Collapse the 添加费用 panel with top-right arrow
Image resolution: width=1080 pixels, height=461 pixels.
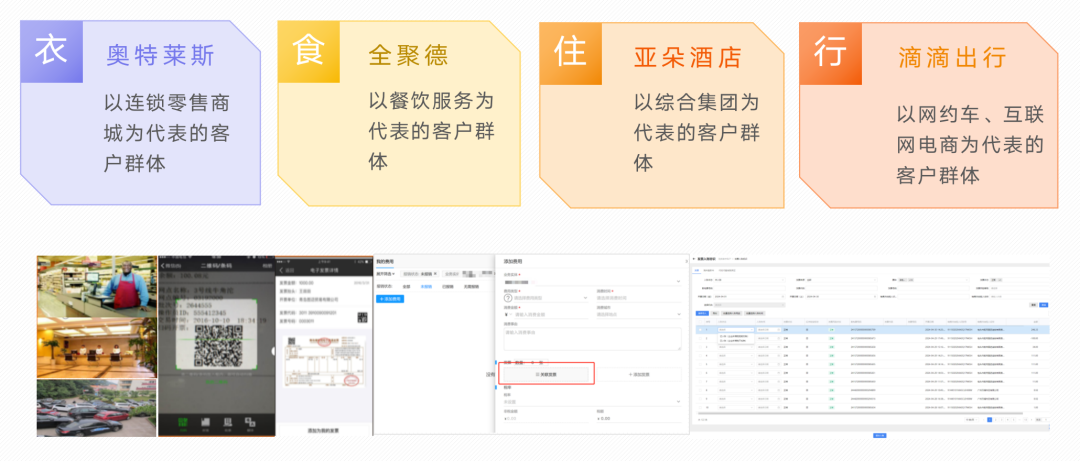685,262
